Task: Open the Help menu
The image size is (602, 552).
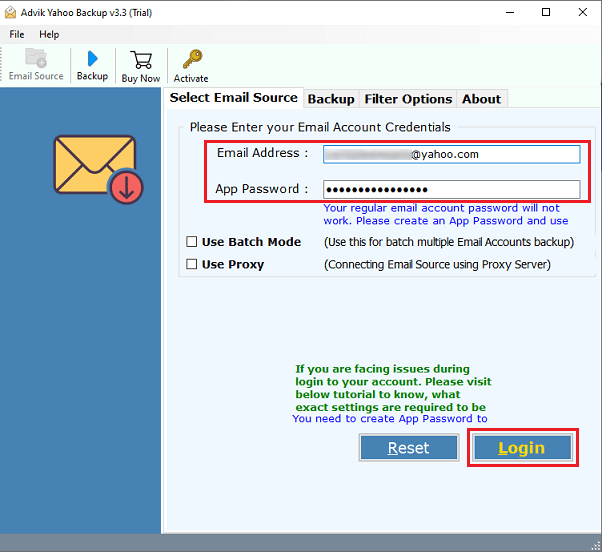Action: coord(49,35)
